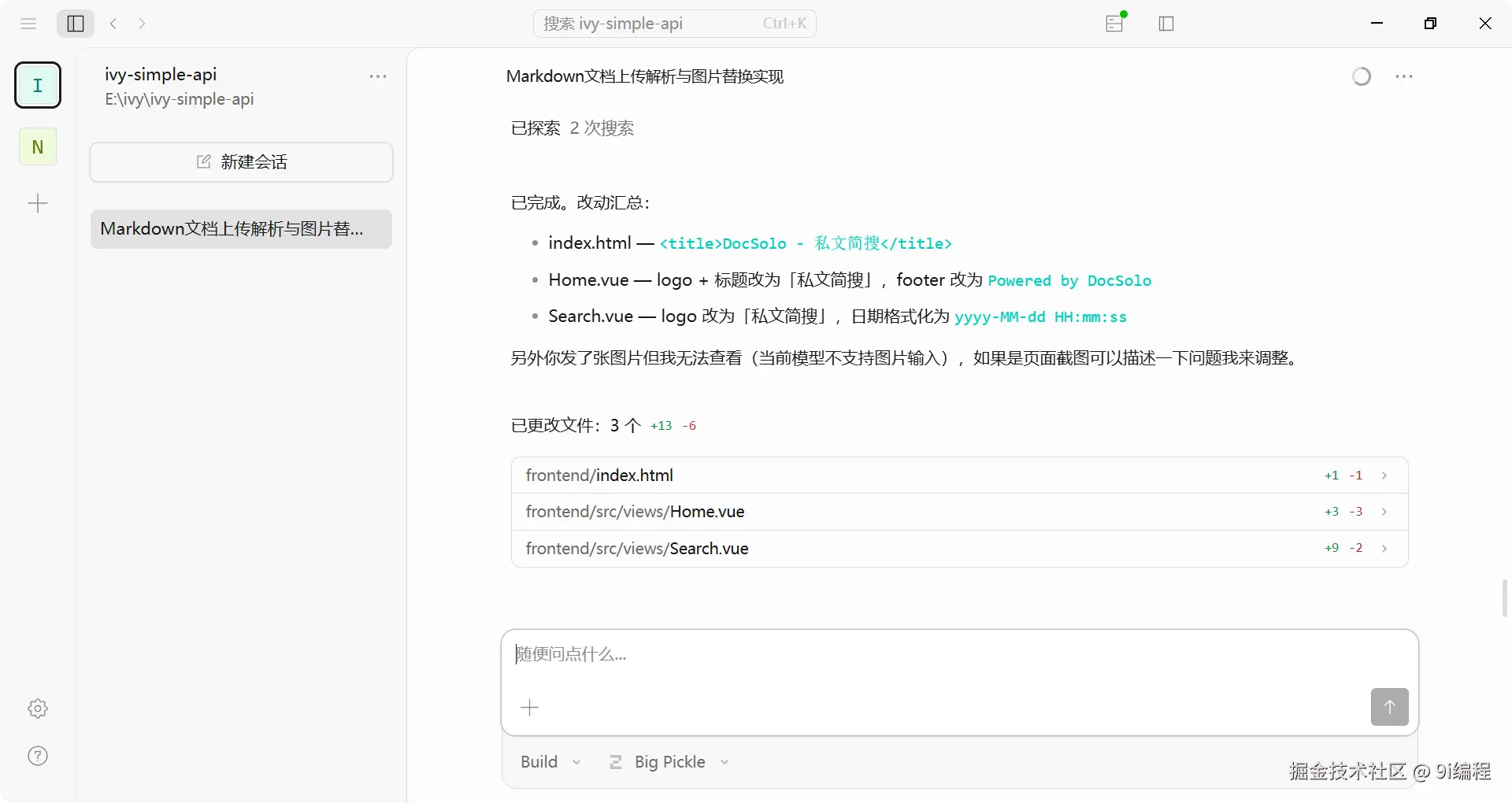Click the Powered by DocSolo code text

click(1069, 281)
